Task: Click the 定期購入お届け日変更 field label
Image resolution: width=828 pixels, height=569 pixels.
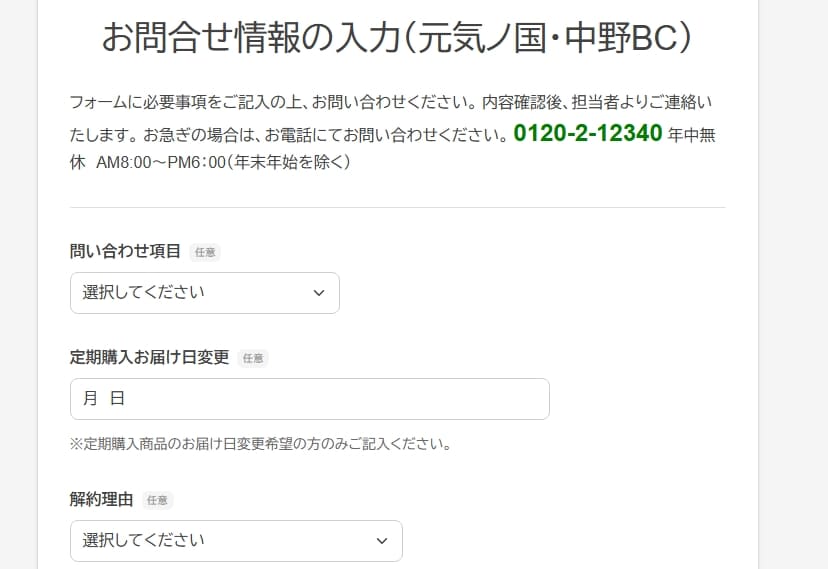Action: click(149, 357)
